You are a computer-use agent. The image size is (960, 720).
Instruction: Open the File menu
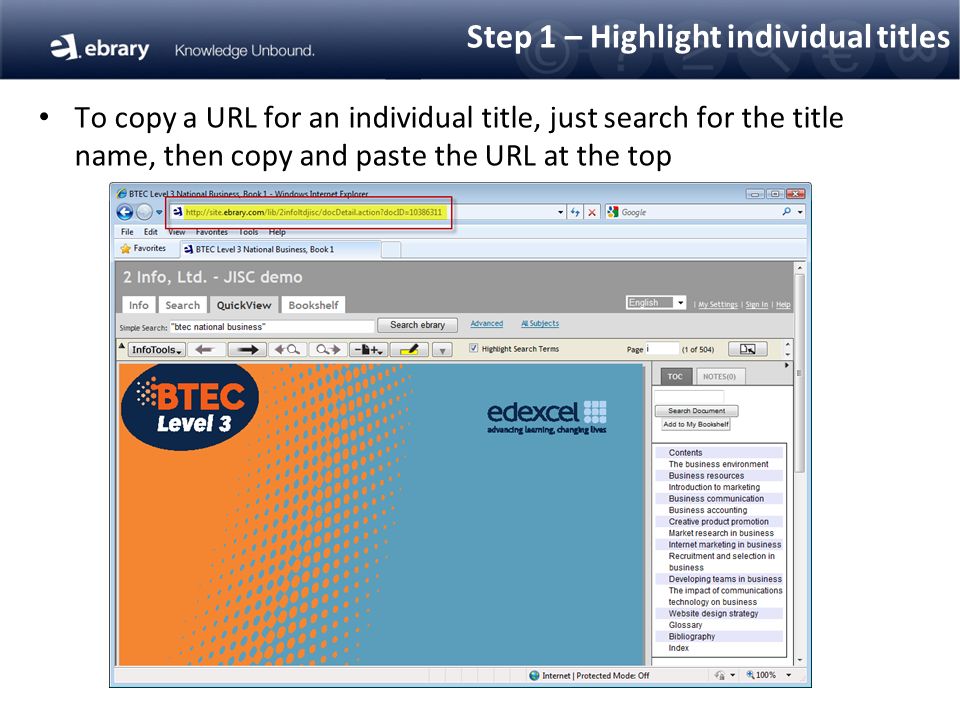click(x=127, y=232)
